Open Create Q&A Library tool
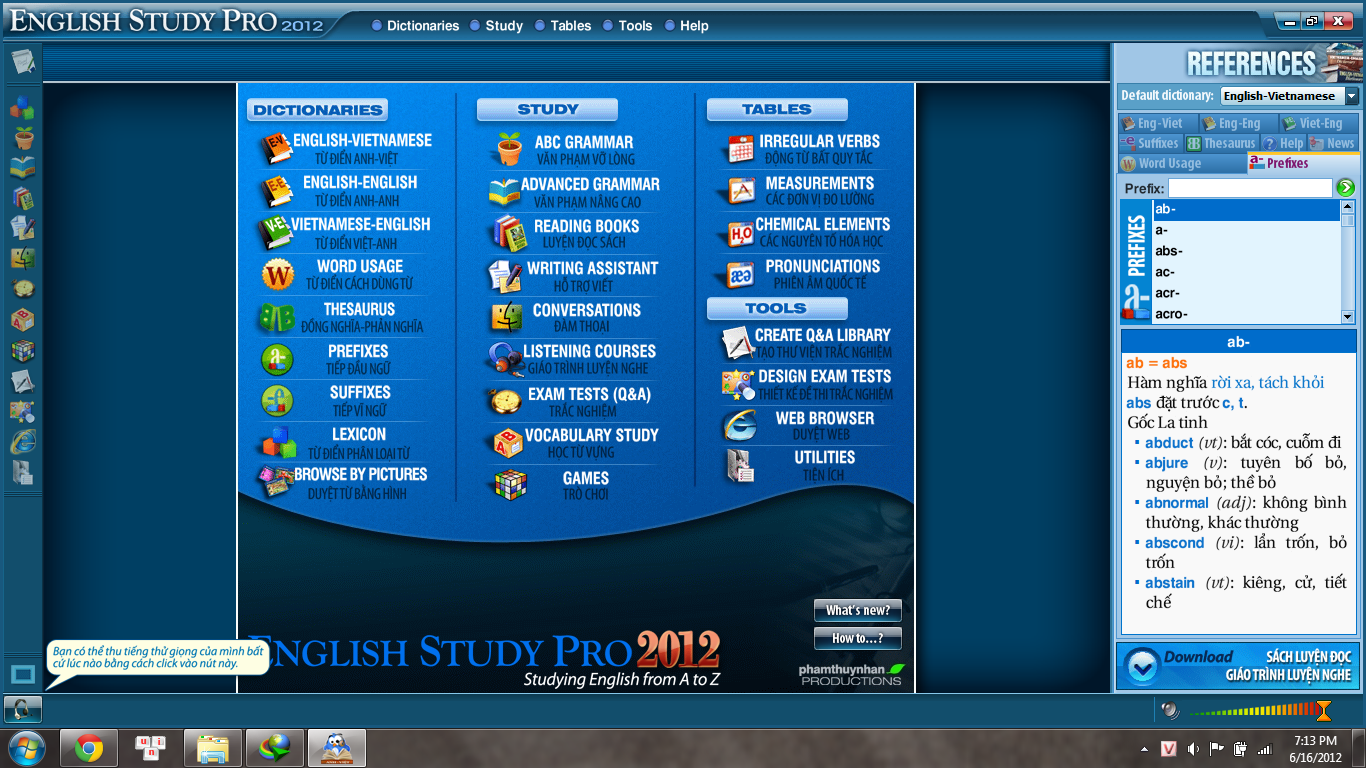The image size is (1366, 768). pyautogui.click(x=806, y=343)
